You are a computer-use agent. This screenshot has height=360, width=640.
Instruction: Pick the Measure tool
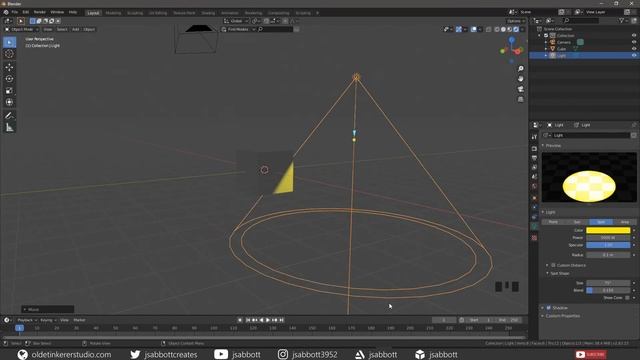(x=9, y=128)
